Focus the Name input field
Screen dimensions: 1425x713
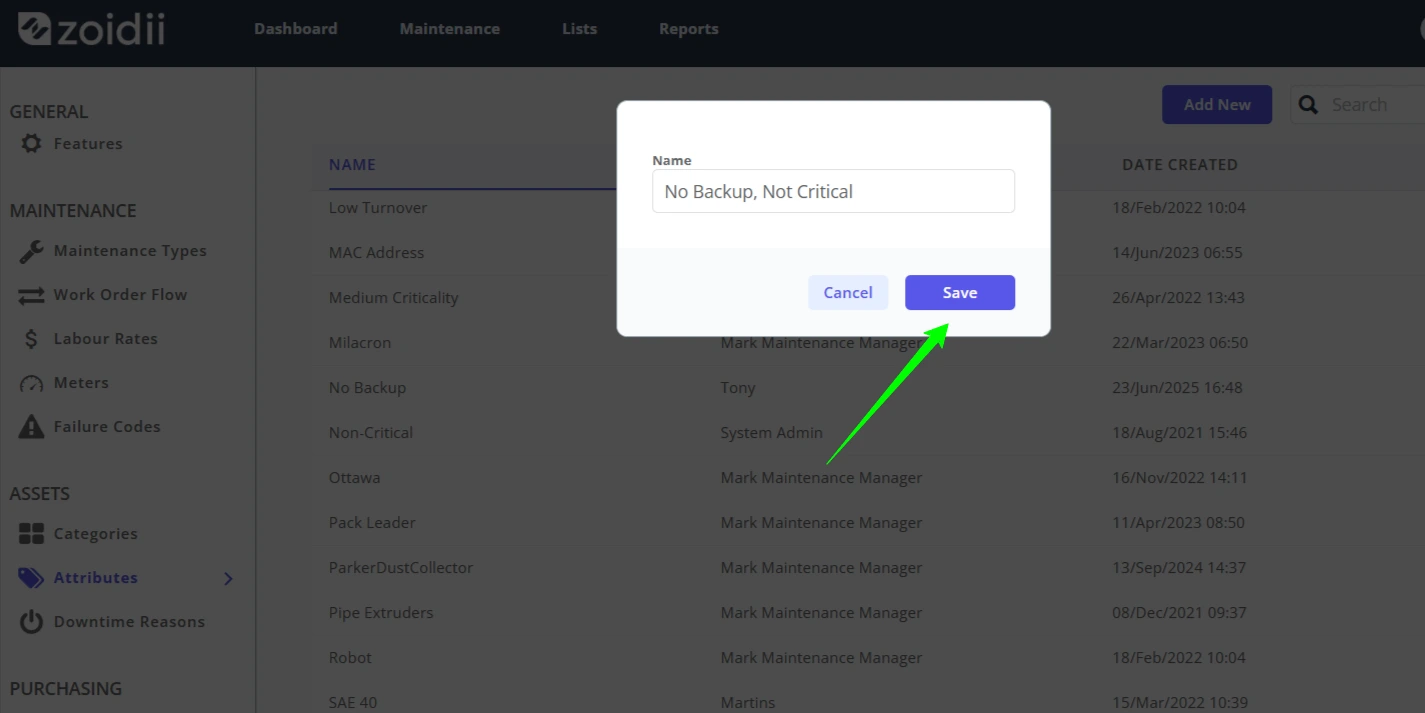(x=833, y=191)
